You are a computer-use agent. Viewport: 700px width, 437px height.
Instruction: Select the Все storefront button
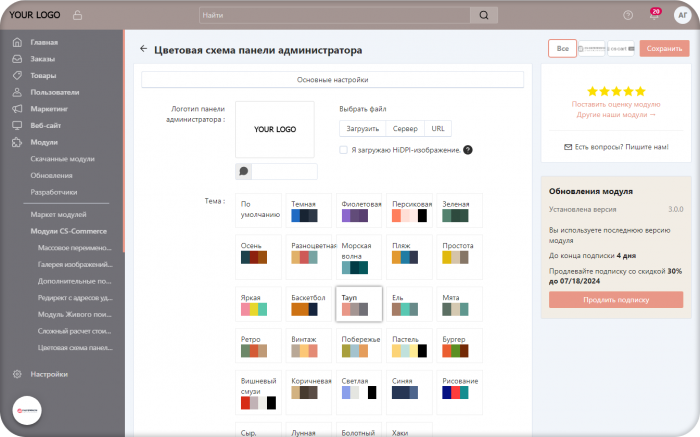click(x=562, y=48)
